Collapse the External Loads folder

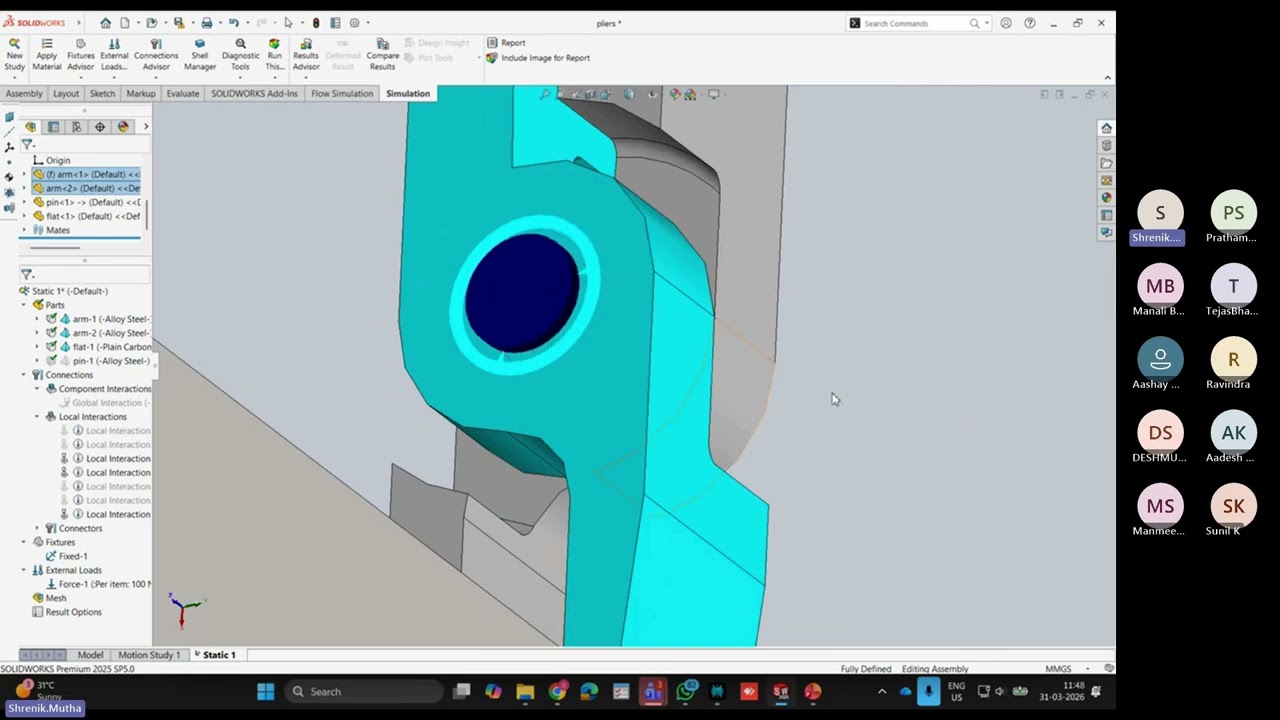click(24, 570)
